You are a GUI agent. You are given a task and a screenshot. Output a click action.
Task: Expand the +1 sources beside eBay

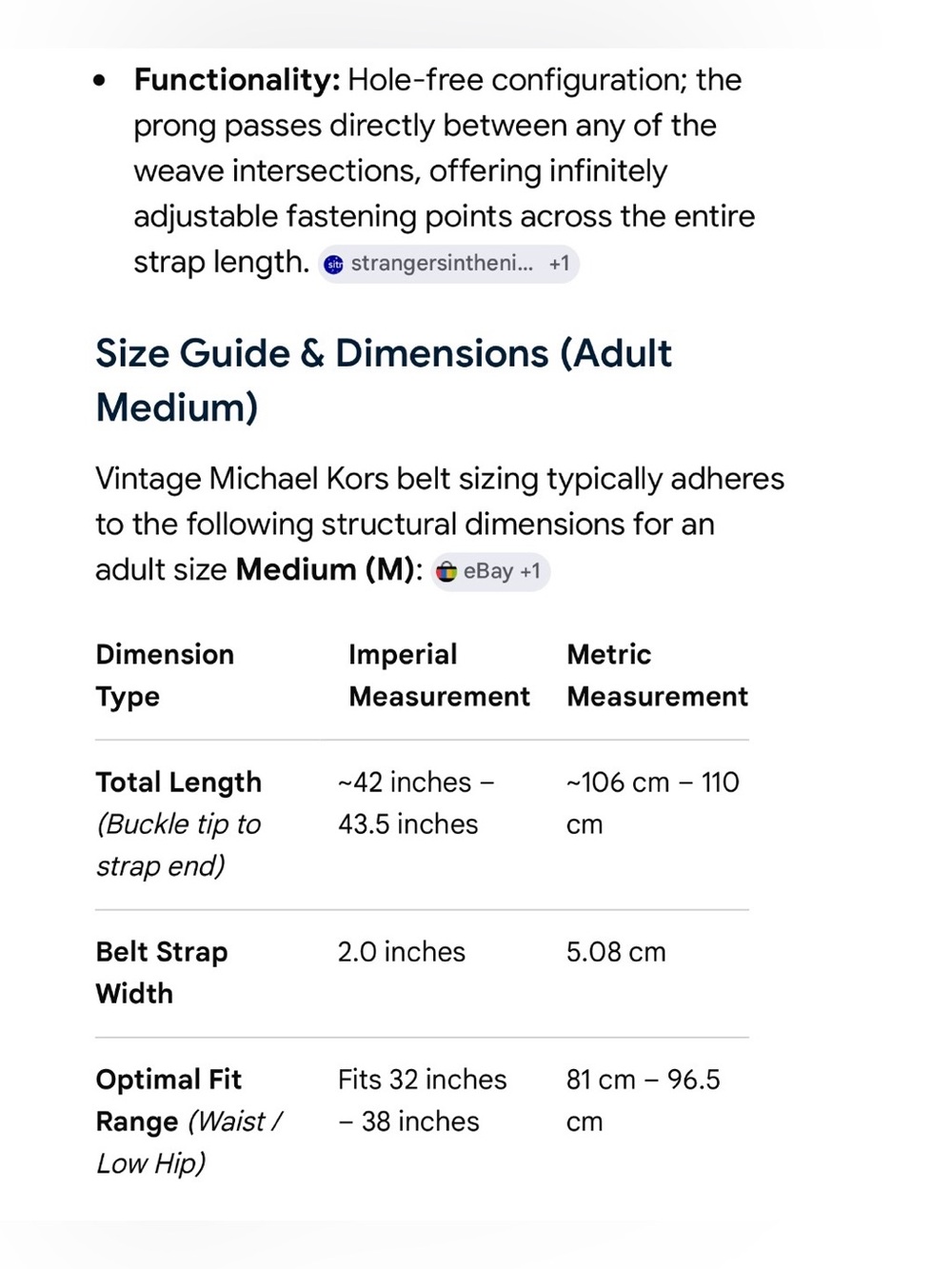pyautogui.click(x=530, y=571)
